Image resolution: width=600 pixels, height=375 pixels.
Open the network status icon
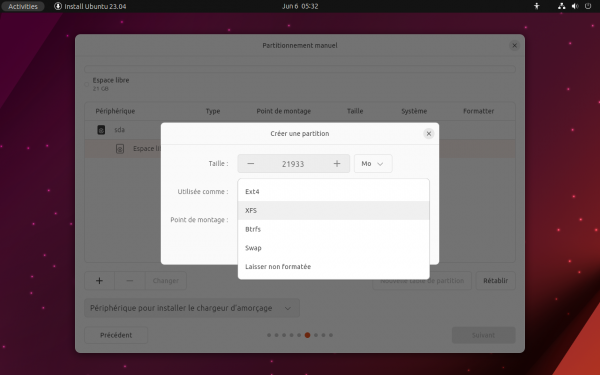point(561,6)
